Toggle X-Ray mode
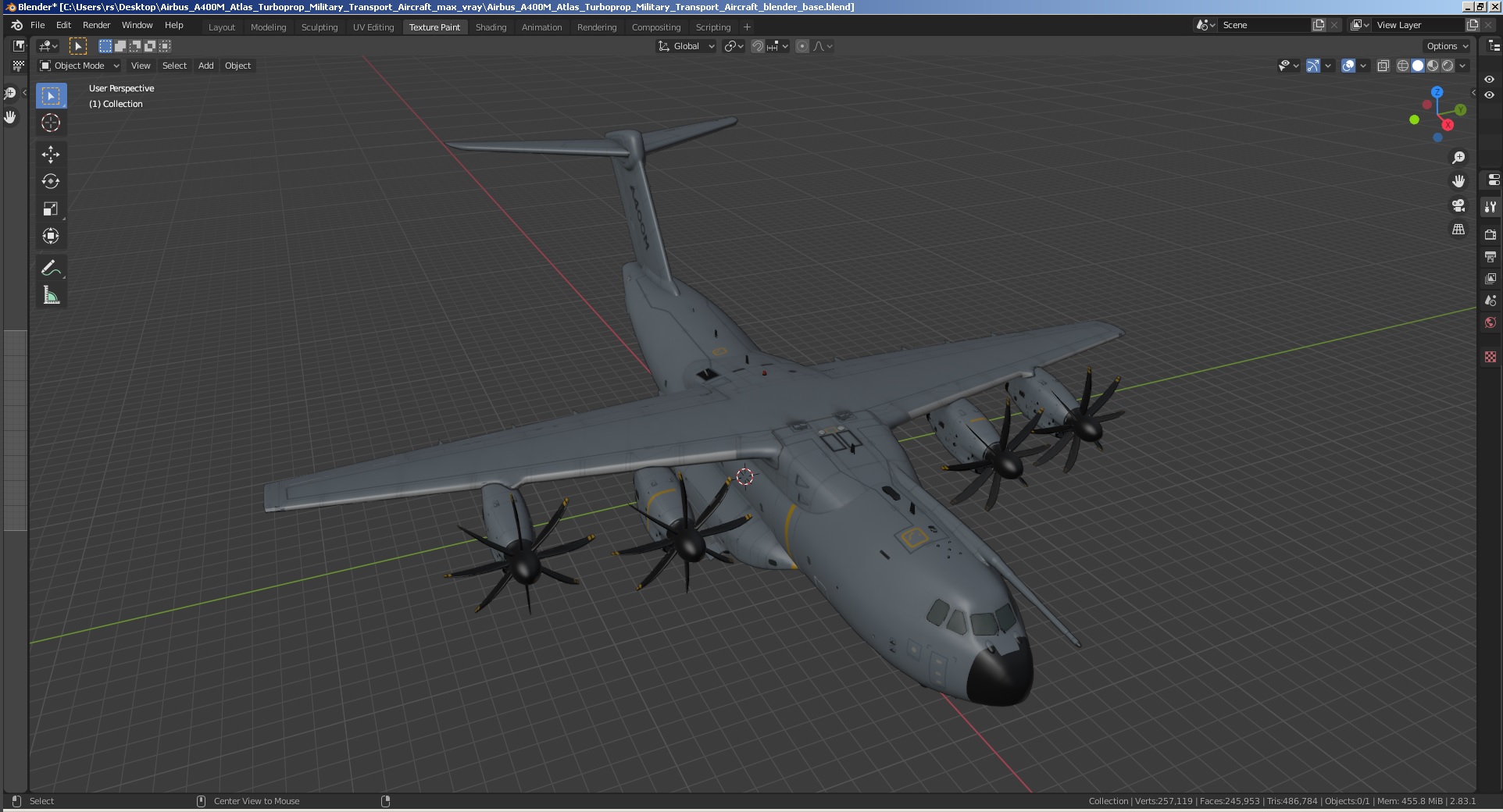 1383,66
